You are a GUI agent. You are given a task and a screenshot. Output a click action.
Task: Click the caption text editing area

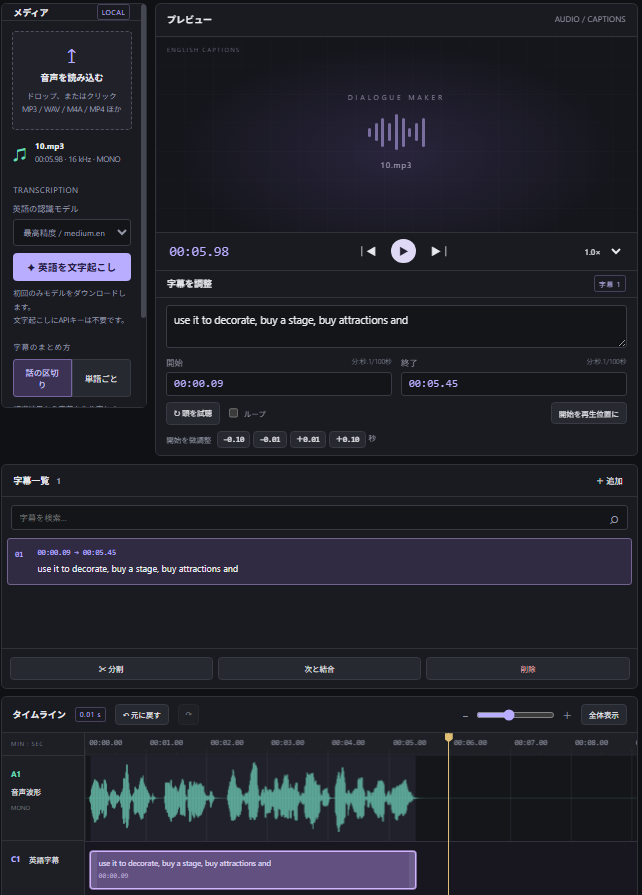point(396,326)
